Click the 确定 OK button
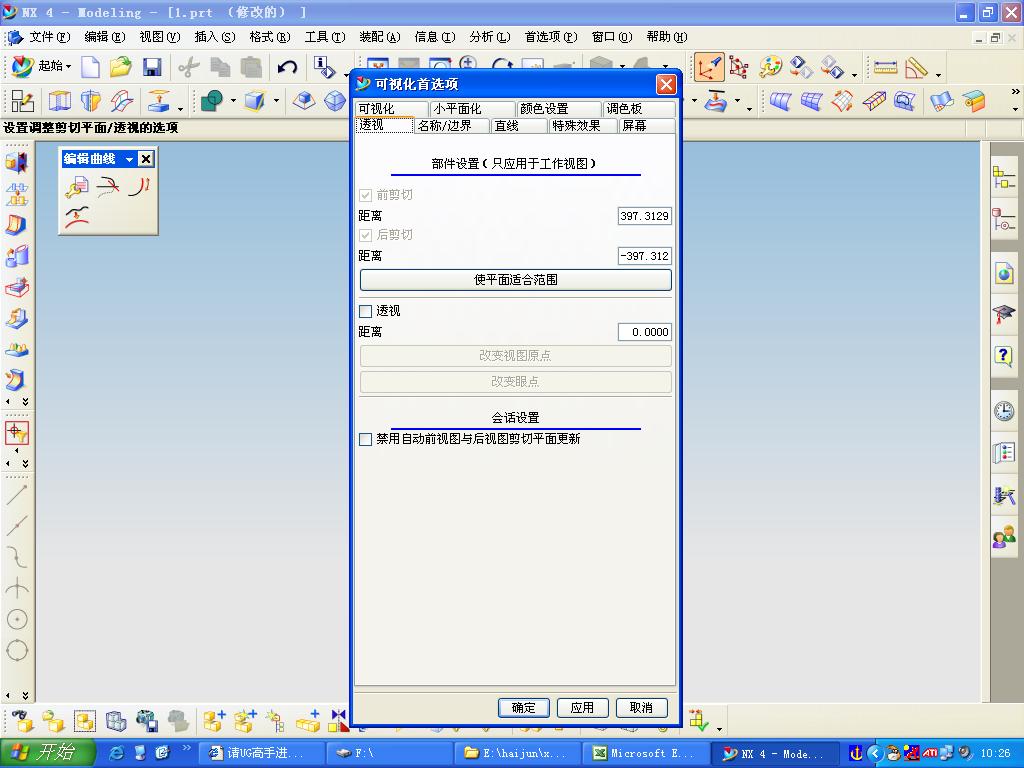The image size is (1024, 768). (523, 708)
